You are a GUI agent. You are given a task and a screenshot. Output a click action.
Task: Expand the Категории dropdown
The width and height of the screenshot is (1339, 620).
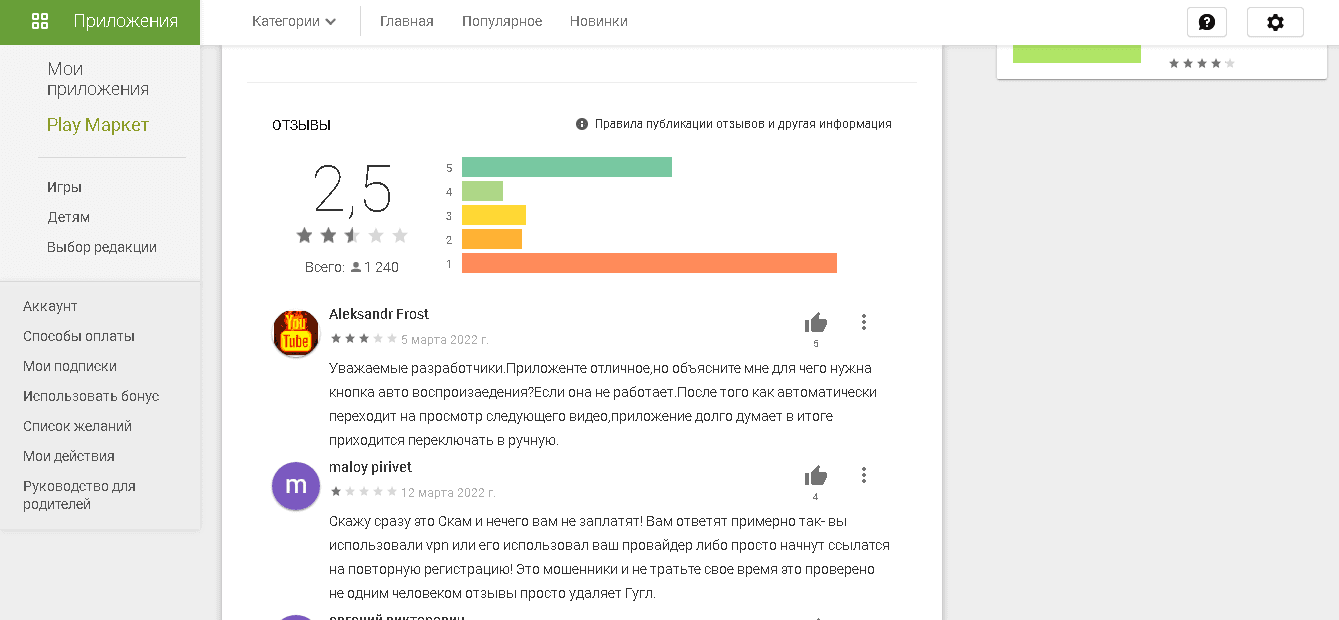(x=293, y=19)
